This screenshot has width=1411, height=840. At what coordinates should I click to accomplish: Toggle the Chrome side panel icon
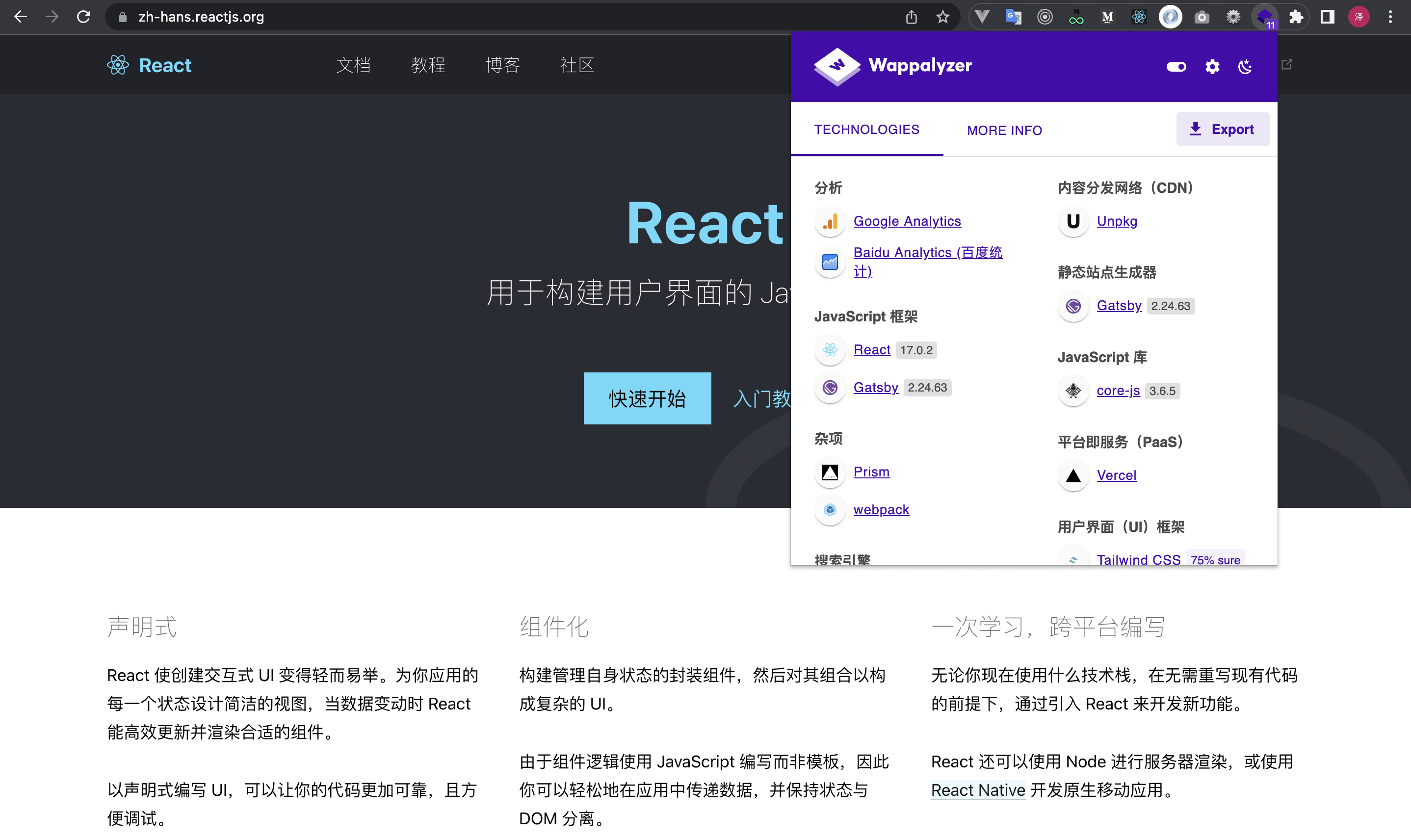pyautogui.click(x=1327, y=17)
